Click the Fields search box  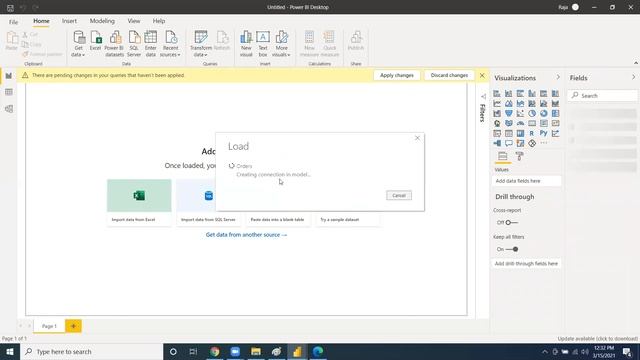(x=602, y=96)
